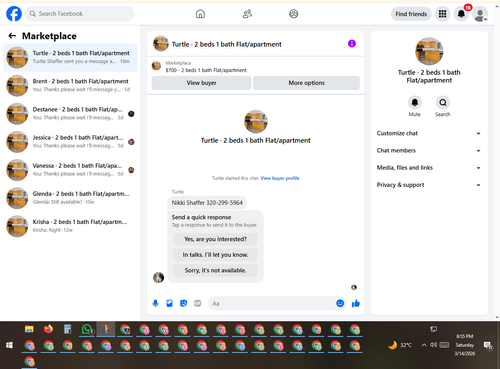Open WhatsApp from the taskbar
500x369 pixels.
click(x=87, y=330)
